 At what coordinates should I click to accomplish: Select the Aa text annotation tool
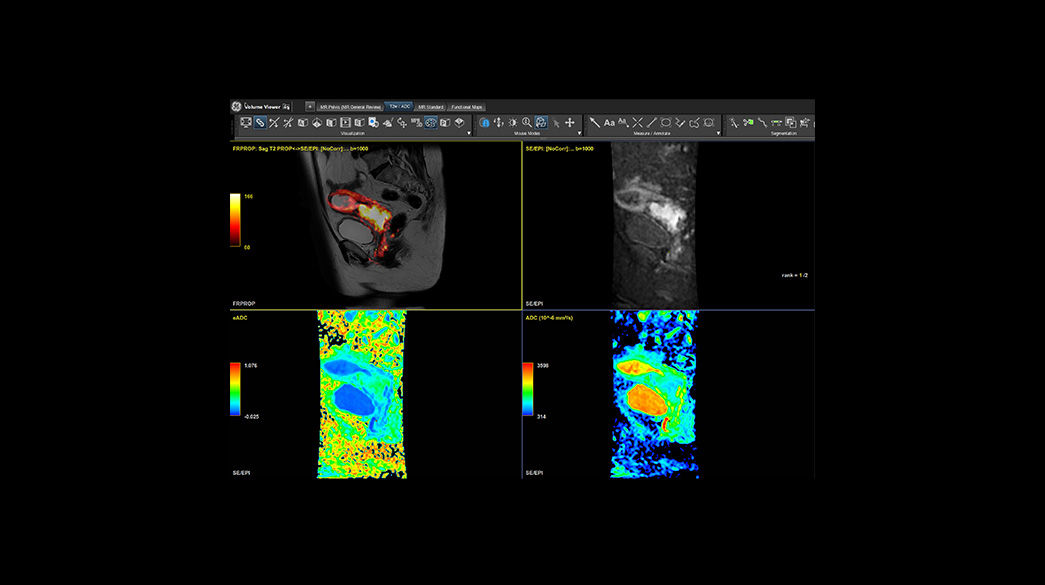coord(609,123)
